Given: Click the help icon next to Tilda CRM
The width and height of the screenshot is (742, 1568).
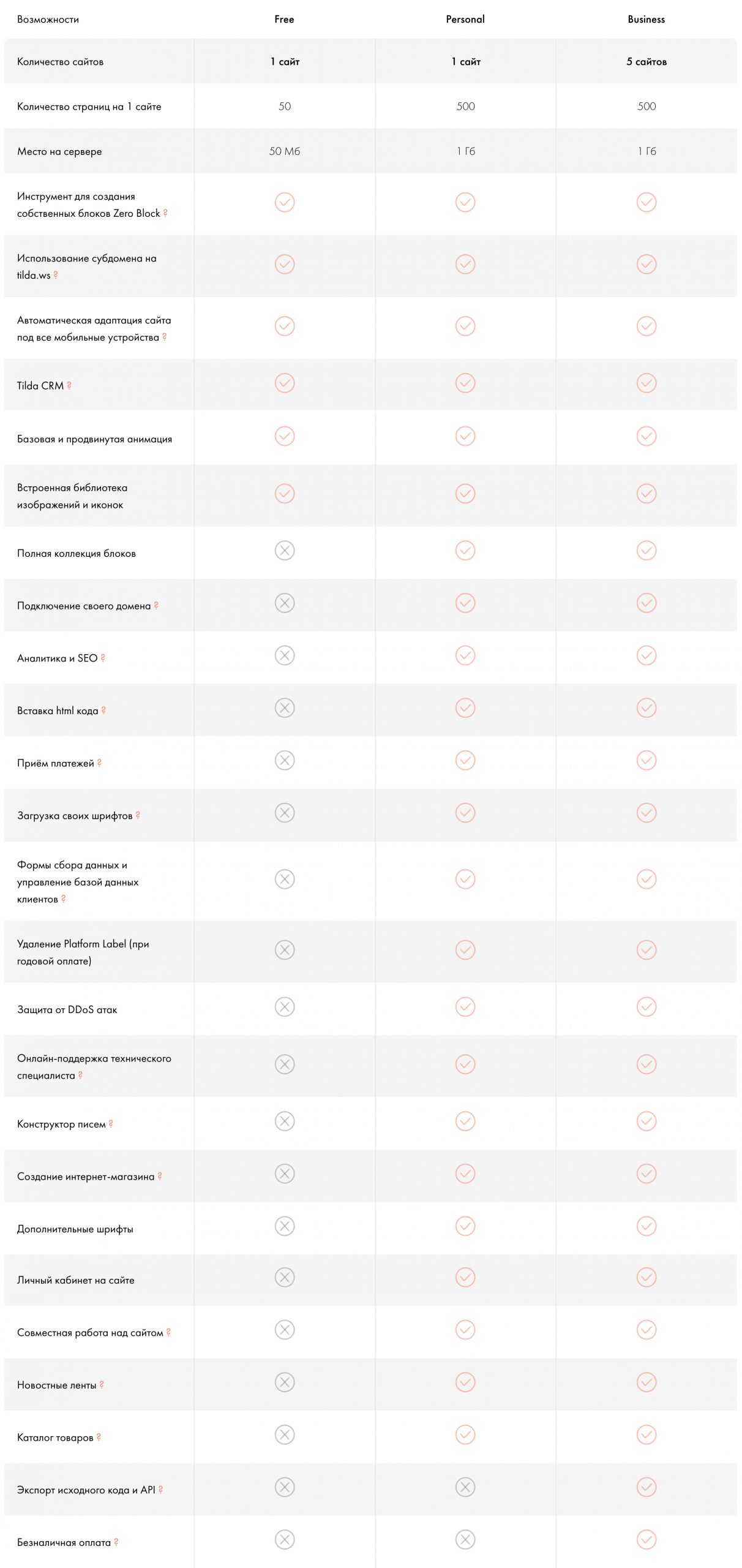Looking at the screenshot, I should (69, 385).
